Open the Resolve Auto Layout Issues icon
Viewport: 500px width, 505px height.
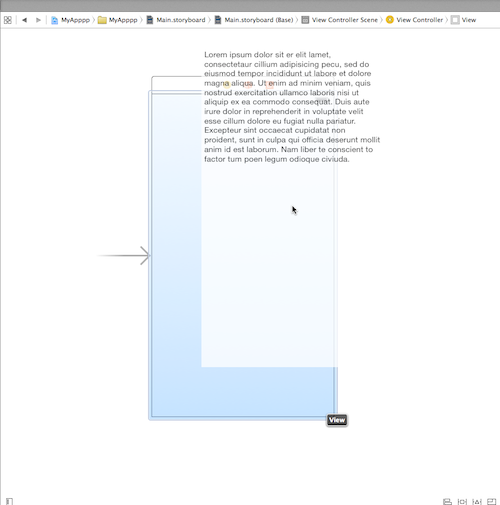point(477,501)
